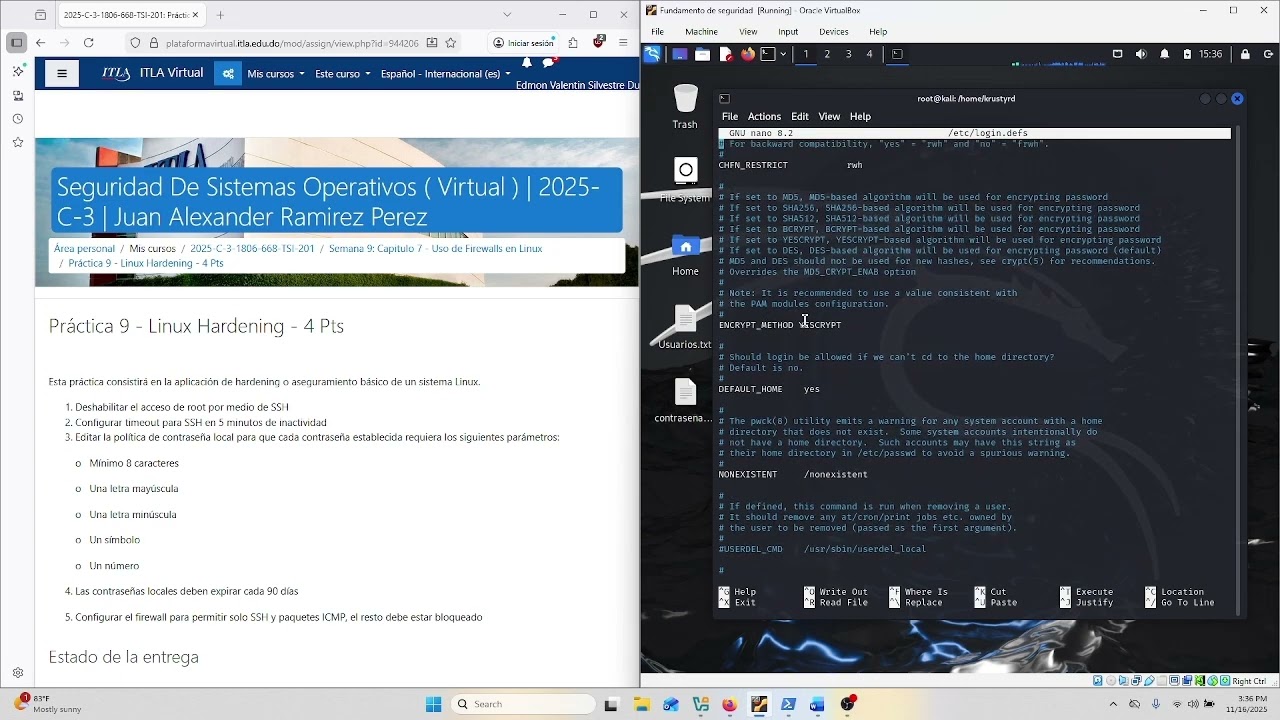Open Firefox sidebar history clock icon
The width and height of the screenshot is (1280, 720).
[x=18, y=119]
